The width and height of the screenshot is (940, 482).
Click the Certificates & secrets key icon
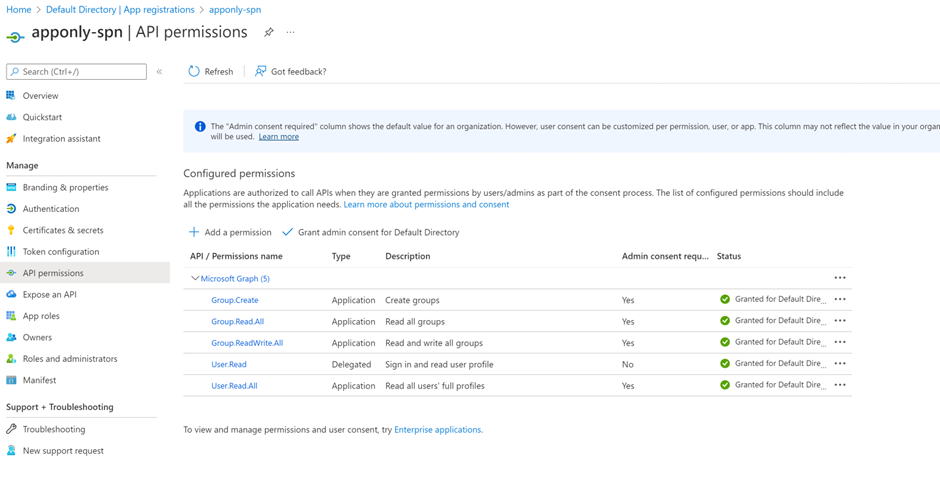click(11, 230)
